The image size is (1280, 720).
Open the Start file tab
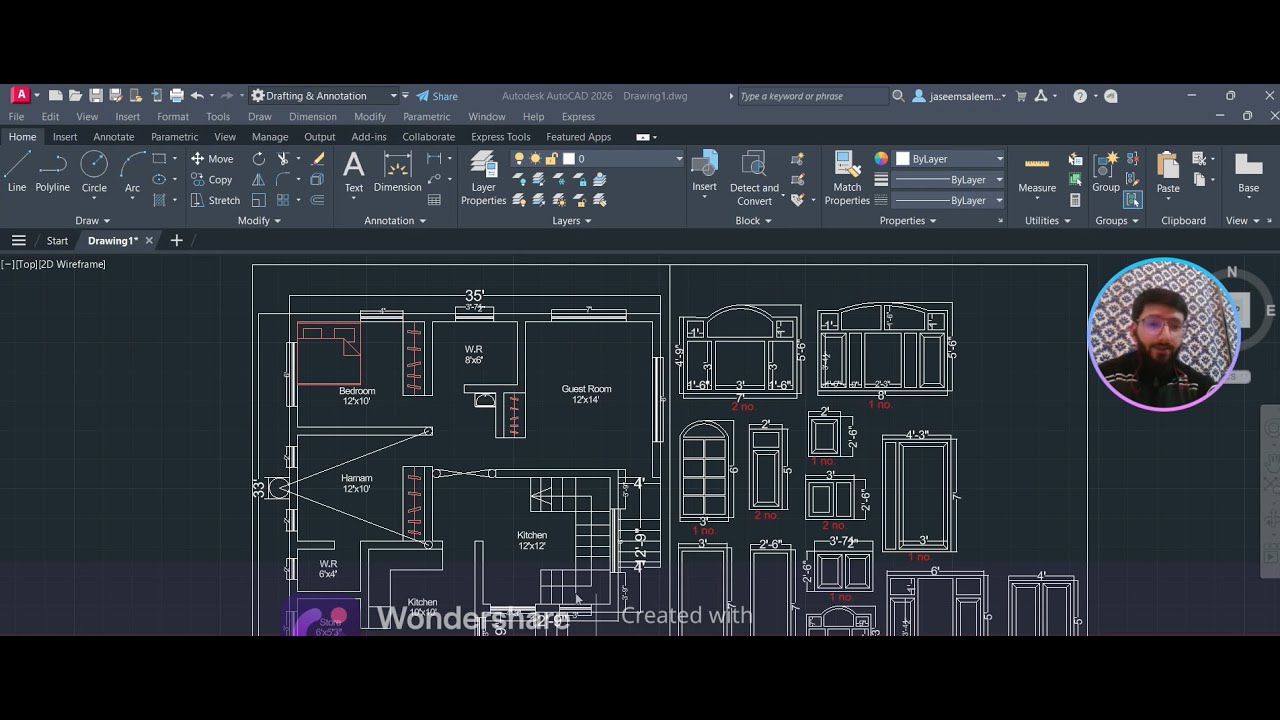point(57,241)
